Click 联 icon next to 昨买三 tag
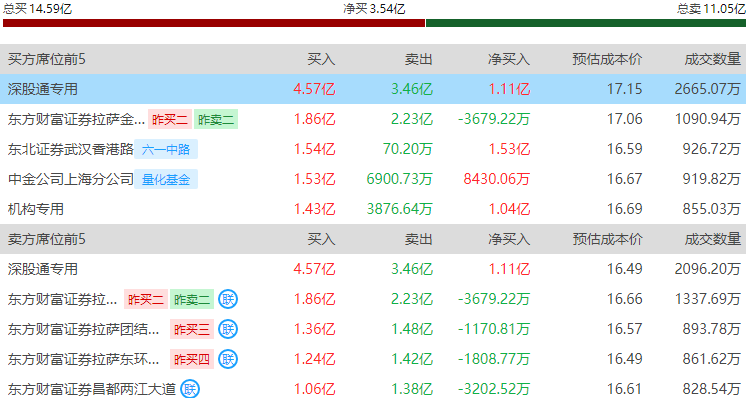The width and height of the screenshot is (746, 398). point(228,329)
